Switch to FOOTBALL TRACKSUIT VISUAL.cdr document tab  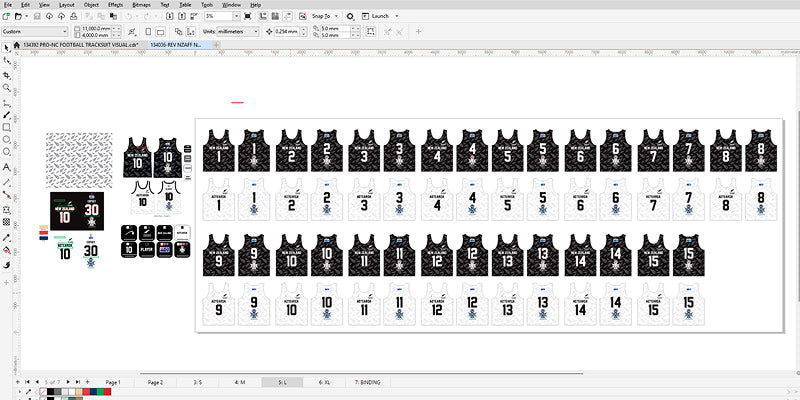pyautogui.click(x=81, y=45)
